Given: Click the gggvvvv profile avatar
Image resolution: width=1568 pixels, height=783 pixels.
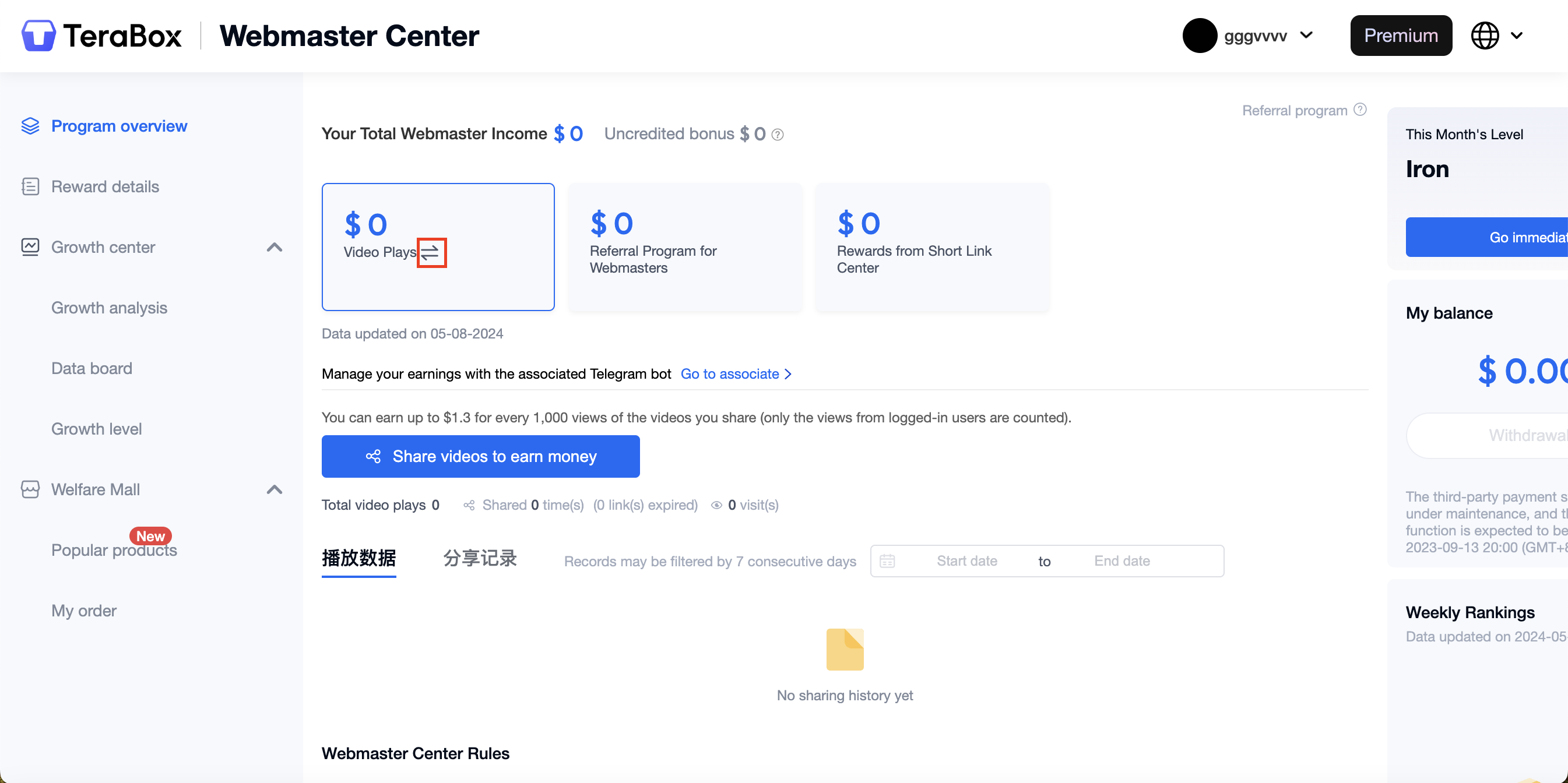Looking at the screenshot, I should [x=1200, y=36].
